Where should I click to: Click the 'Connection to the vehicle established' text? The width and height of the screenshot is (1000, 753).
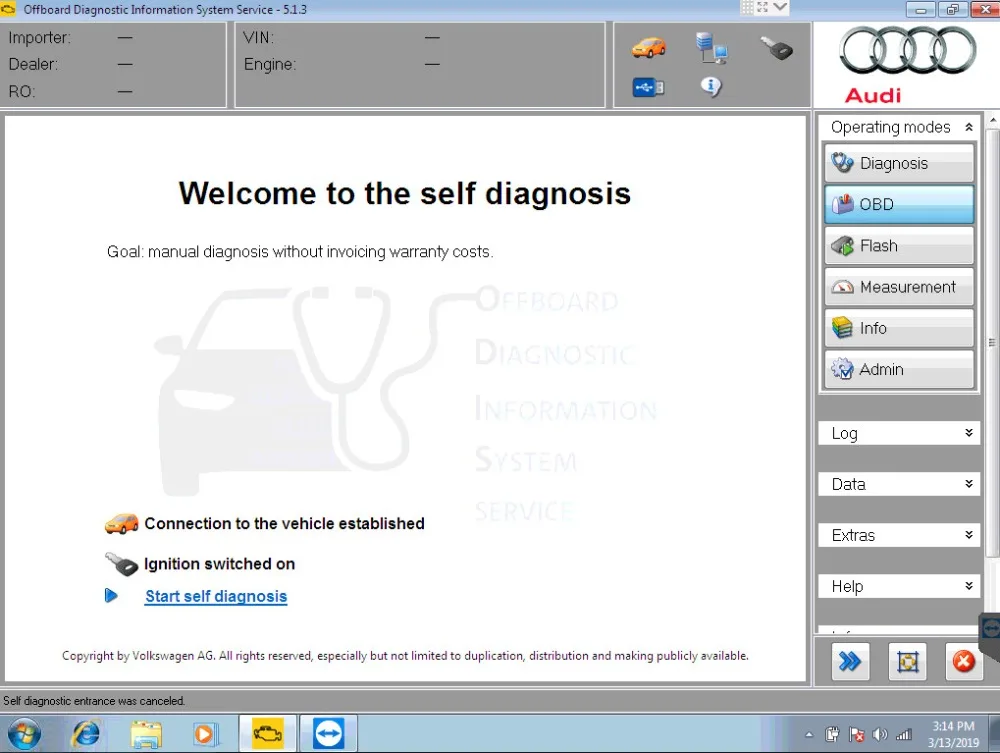click(284, 523)
